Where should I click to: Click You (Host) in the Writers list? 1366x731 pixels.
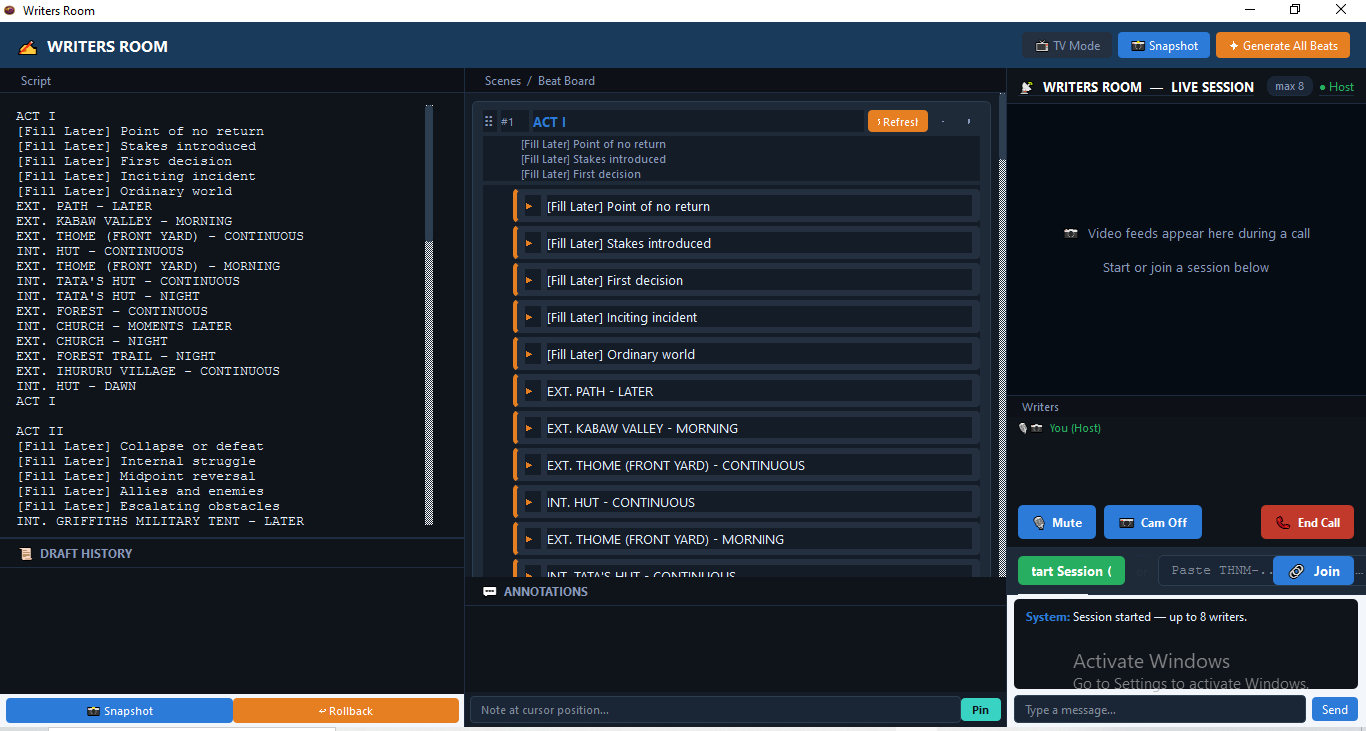(1074, 428)
